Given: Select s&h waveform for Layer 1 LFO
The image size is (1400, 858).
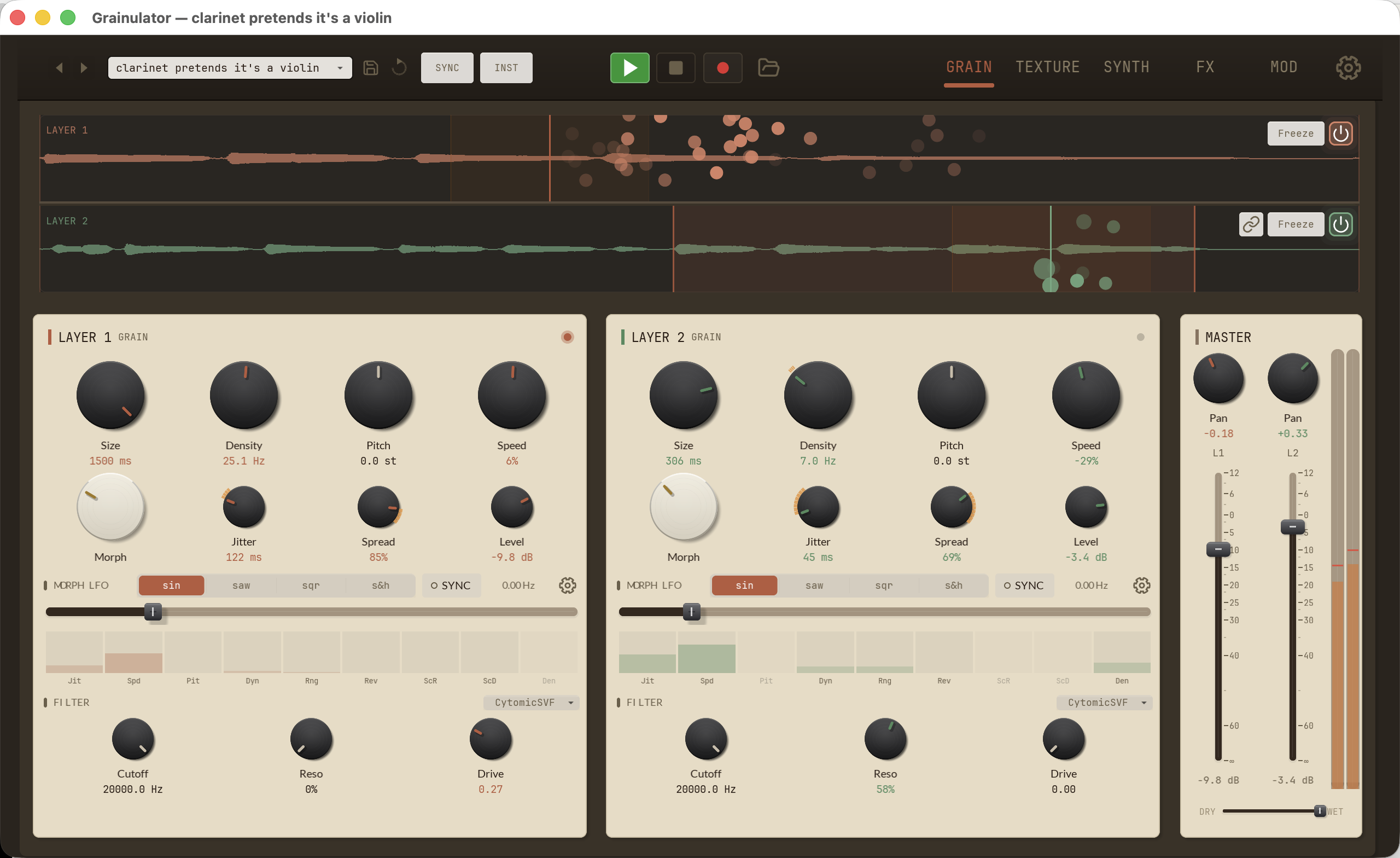Looking at the screenshot, I should (x=380, y=585).
